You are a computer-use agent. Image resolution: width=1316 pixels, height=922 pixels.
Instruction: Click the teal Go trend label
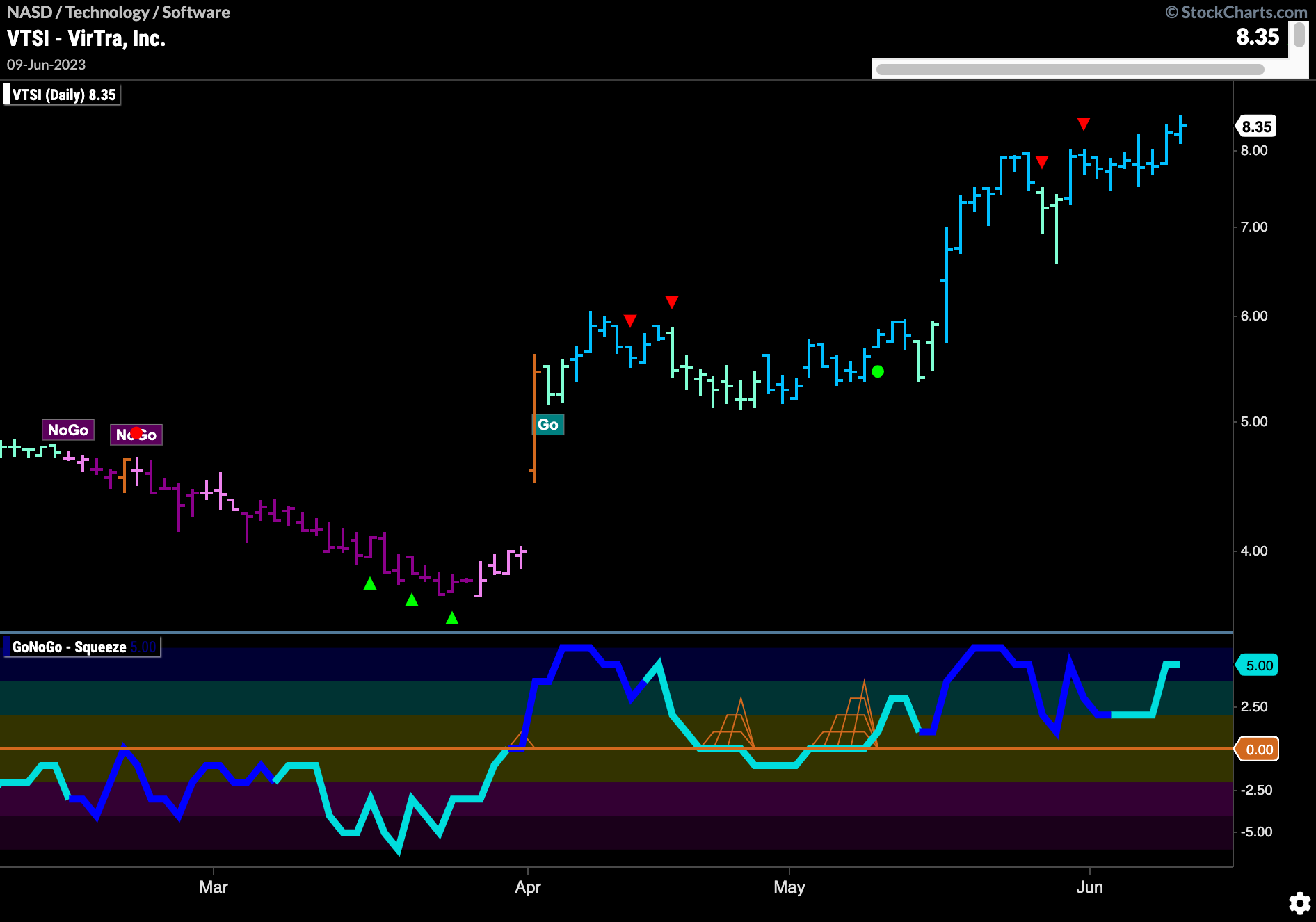point(548,424)
